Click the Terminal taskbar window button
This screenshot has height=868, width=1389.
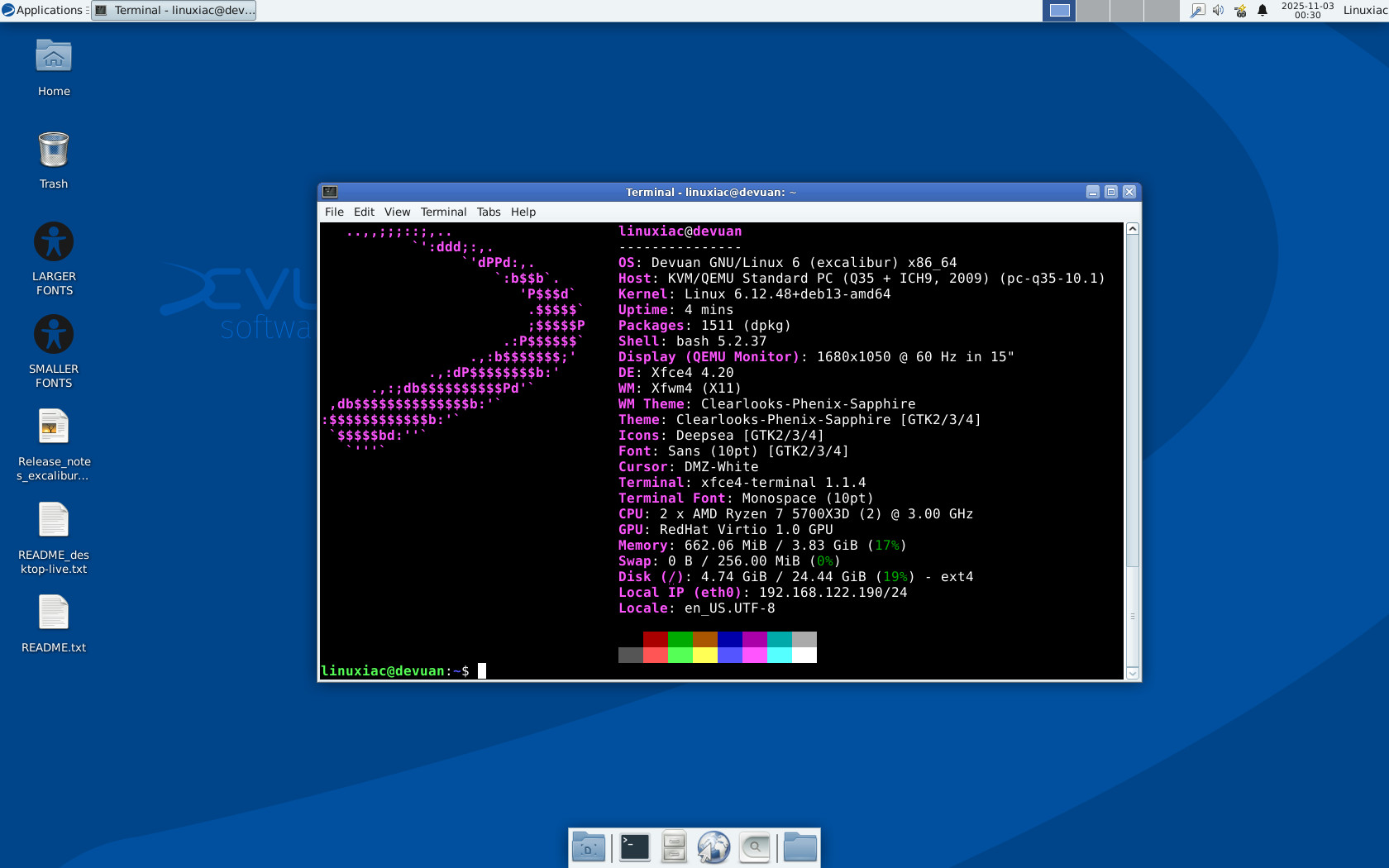coord(174,11)
